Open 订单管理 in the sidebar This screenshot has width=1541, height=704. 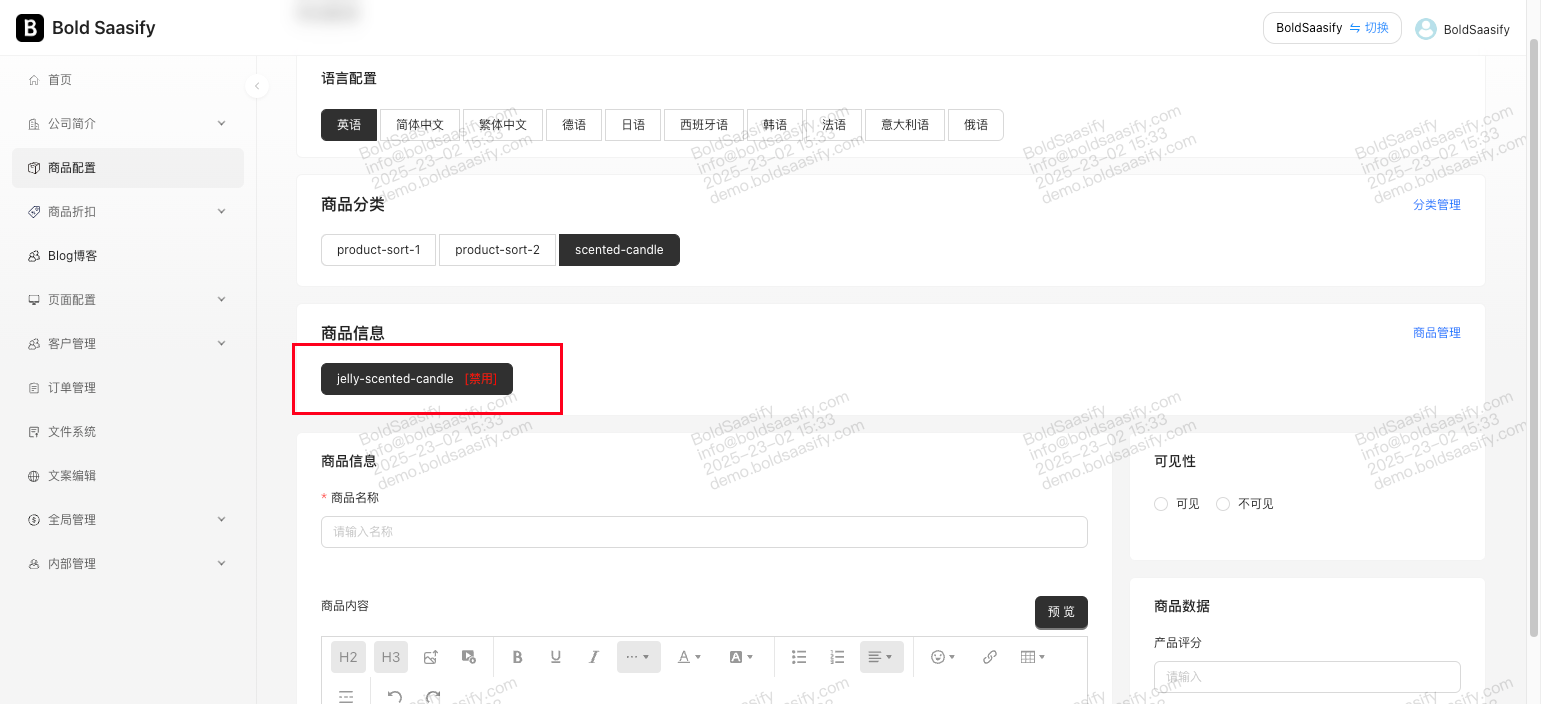128,388
